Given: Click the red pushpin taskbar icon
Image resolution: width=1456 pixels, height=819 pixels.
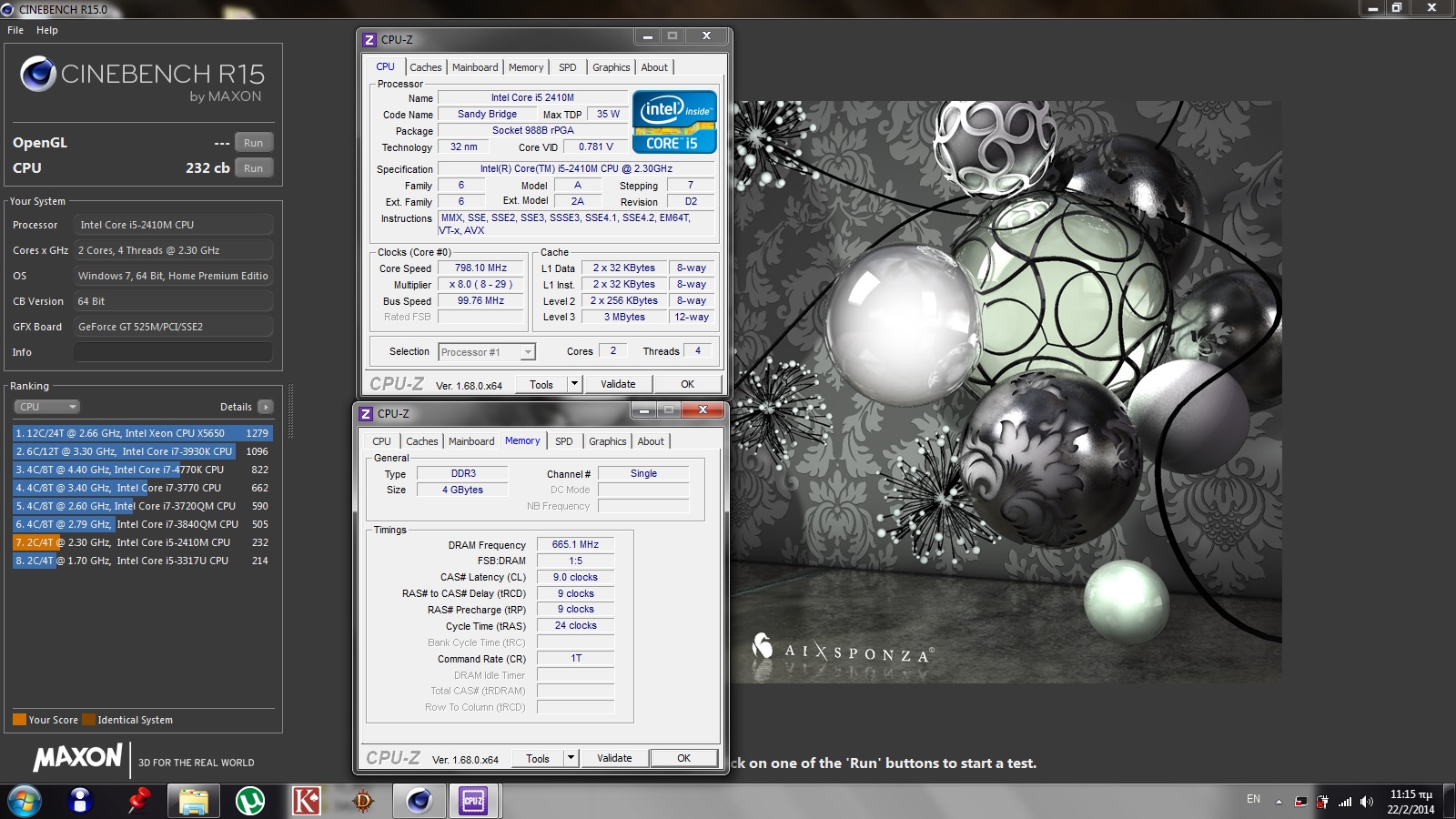Looking at the screenshot, I should pyautogui.click(x=138, y=801).
